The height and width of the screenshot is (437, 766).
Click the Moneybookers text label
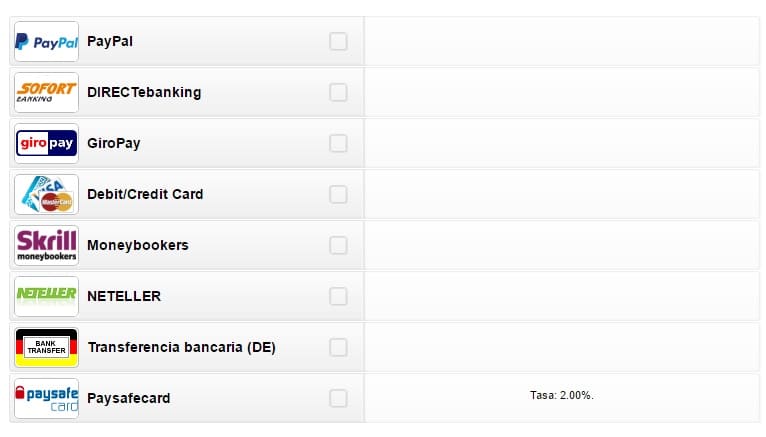coord(138,245)
